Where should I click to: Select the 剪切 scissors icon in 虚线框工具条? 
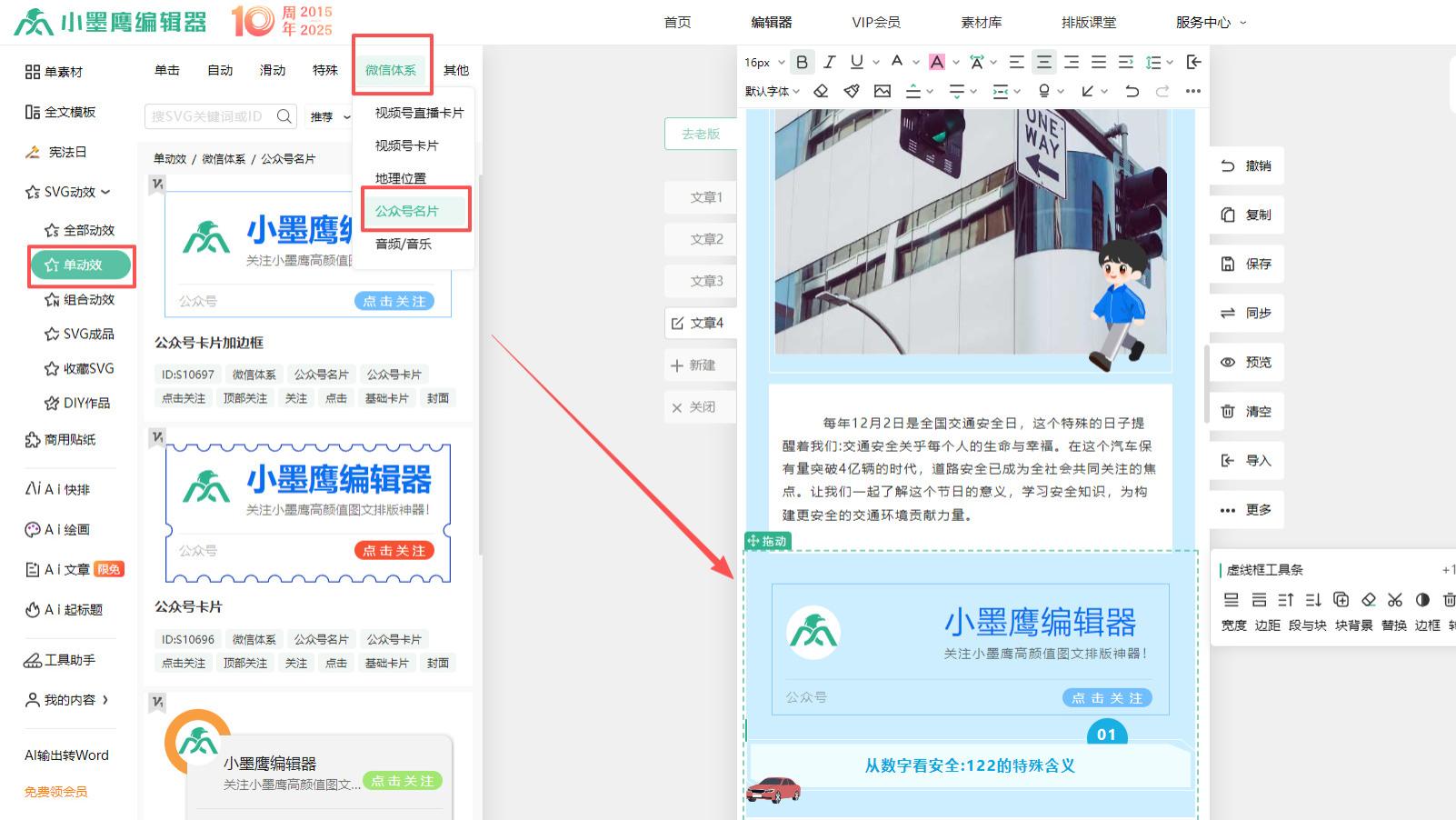pos(1395,600)
